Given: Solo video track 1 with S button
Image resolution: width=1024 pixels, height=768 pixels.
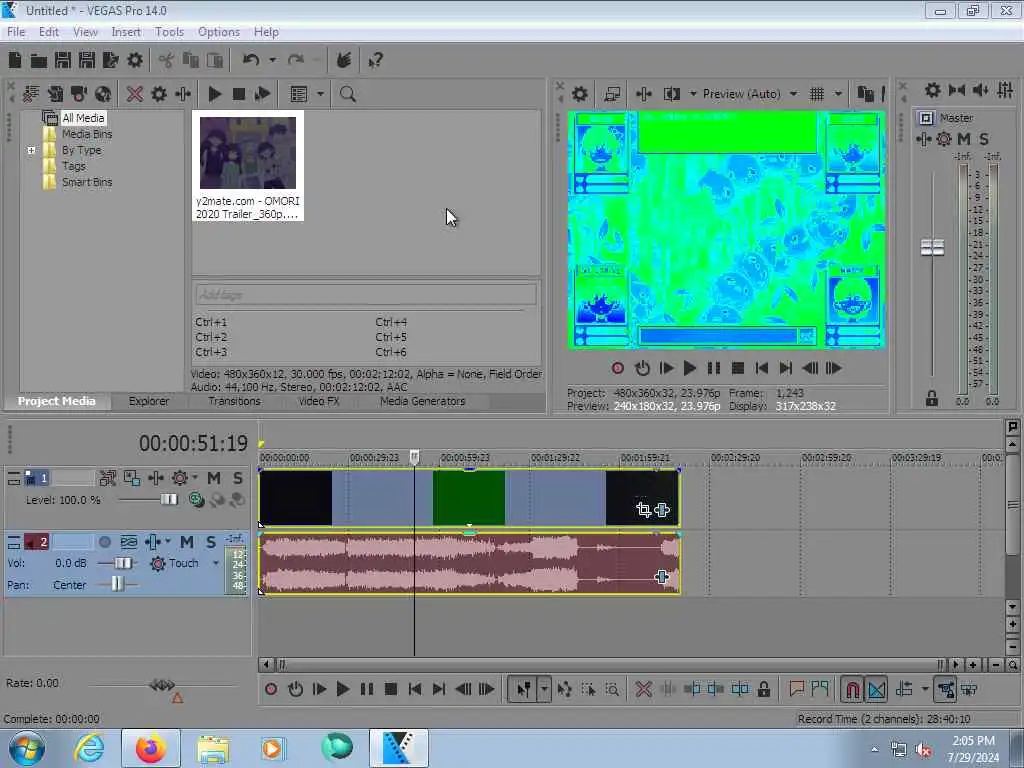Looking at the screenshot, I should point(238,478).
